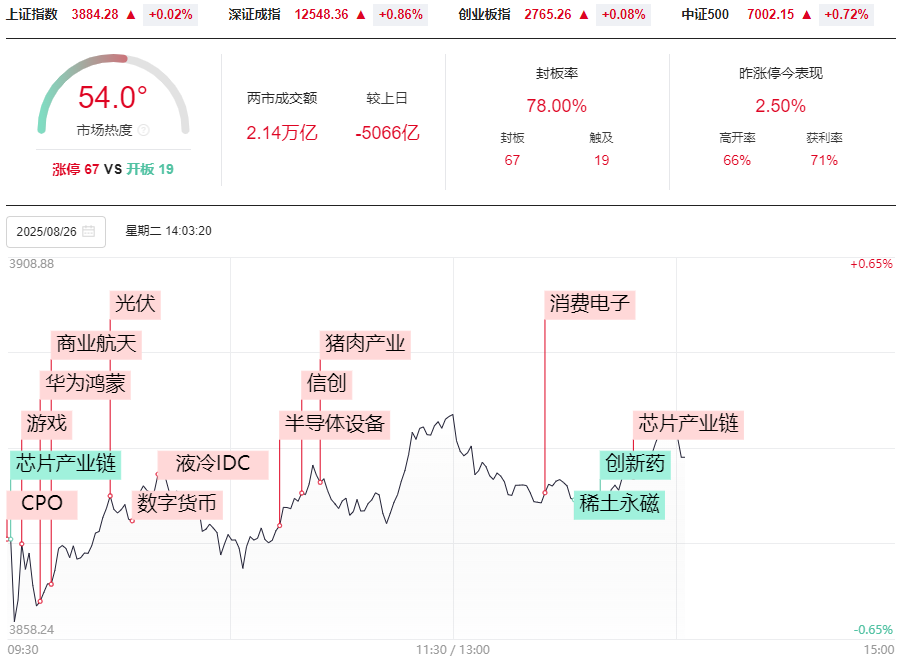This screenshot has height=666, width=906.
Task: Click the 猪肉产业 chart label
Action: [365, 344]
